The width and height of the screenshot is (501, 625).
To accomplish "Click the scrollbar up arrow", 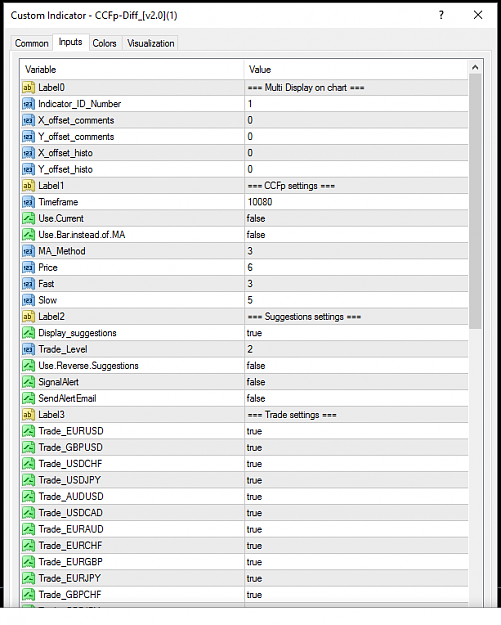I will [x=475, y=68].
